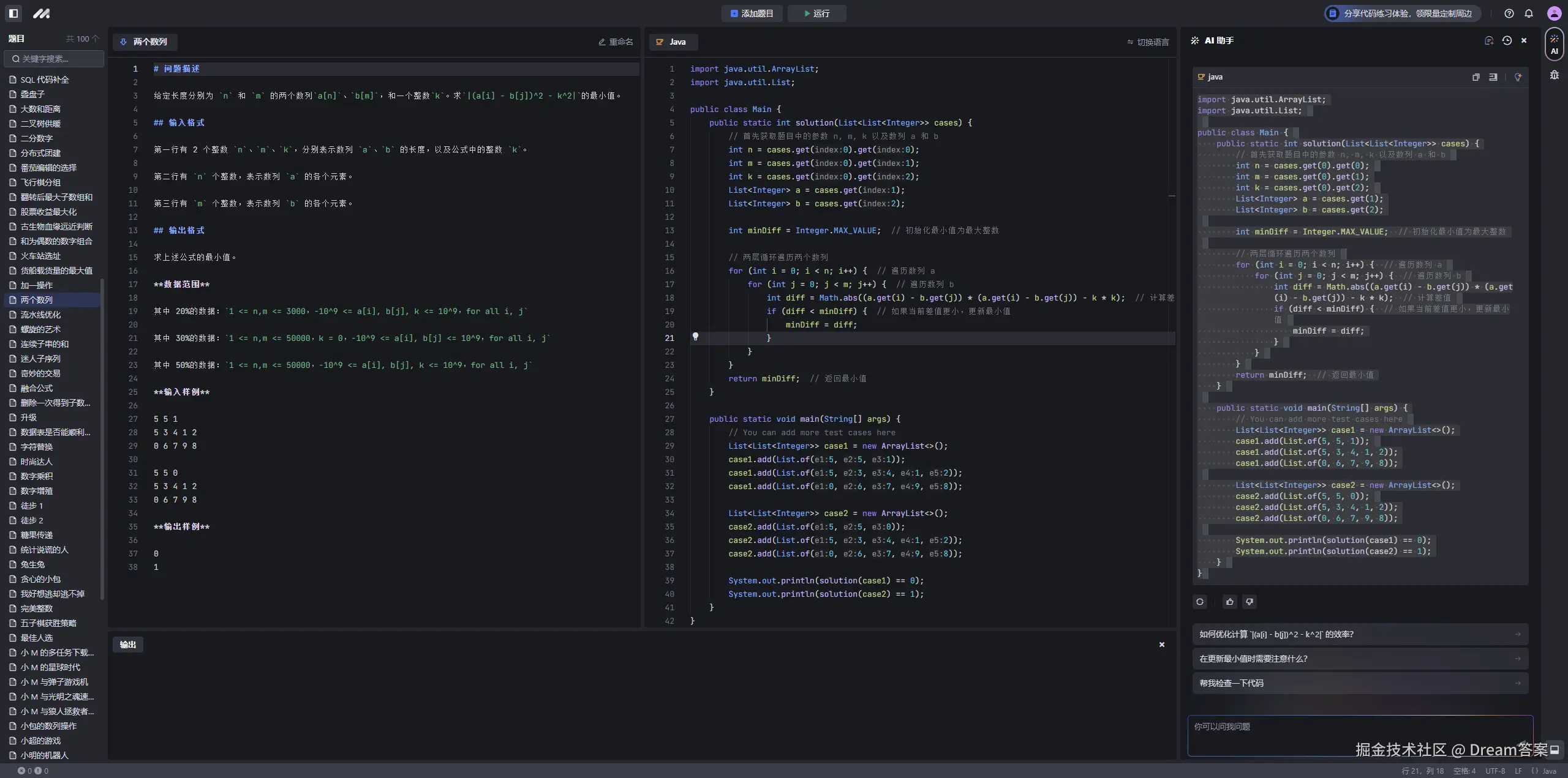Start a new AI chat conversation
Viewport: 1568px width, 778px height.
(x=1489, y=40)
